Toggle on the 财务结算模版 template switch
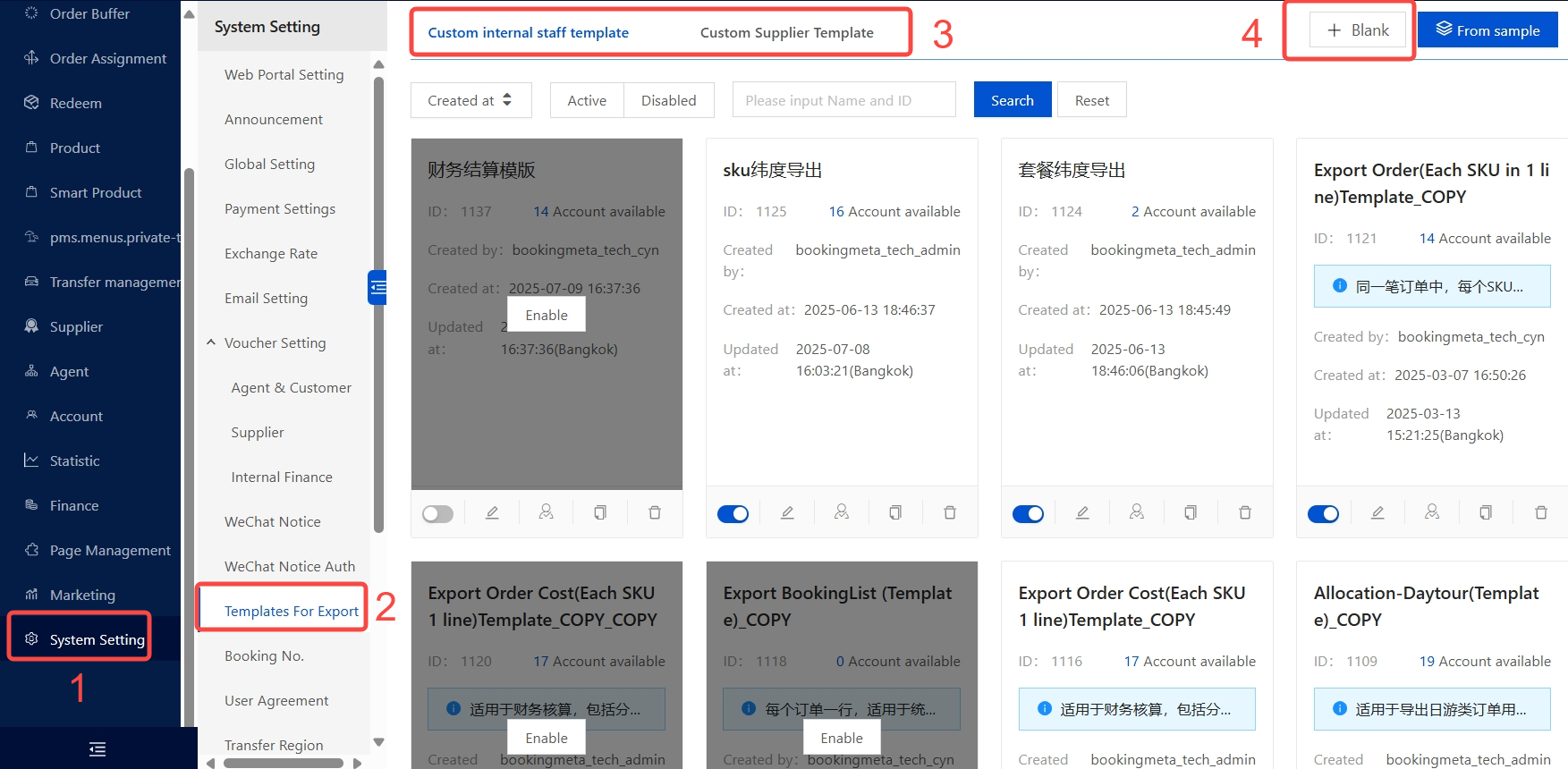 pyautogui.click(x=437, y=513)
